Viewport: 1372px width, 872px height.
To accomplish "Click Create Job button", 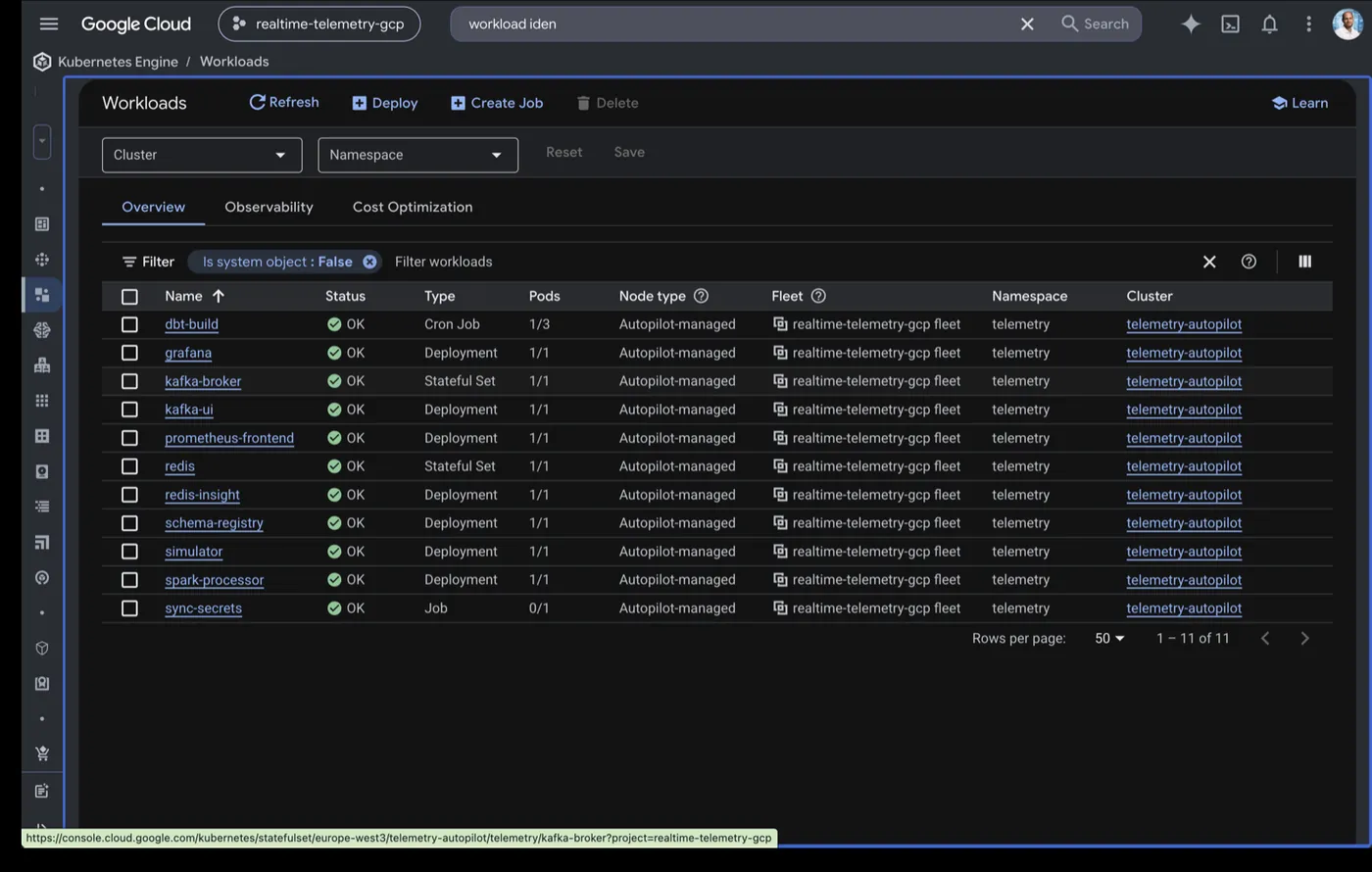I will [497, 103].
